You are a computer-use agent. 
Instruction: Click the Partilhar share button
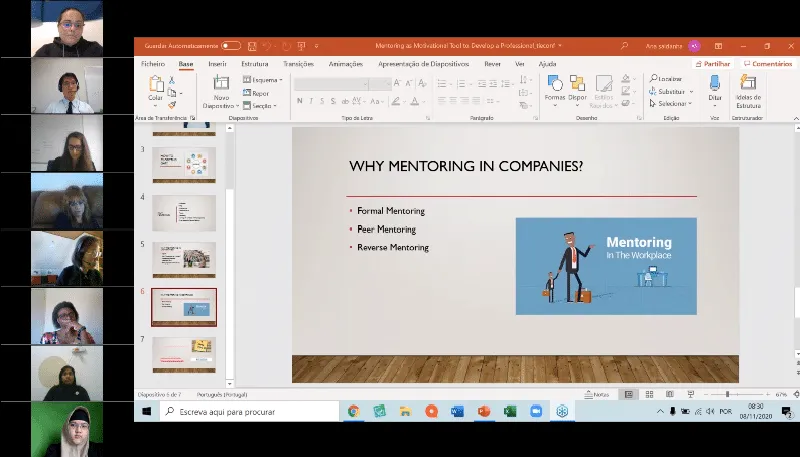tap(714, 64)
